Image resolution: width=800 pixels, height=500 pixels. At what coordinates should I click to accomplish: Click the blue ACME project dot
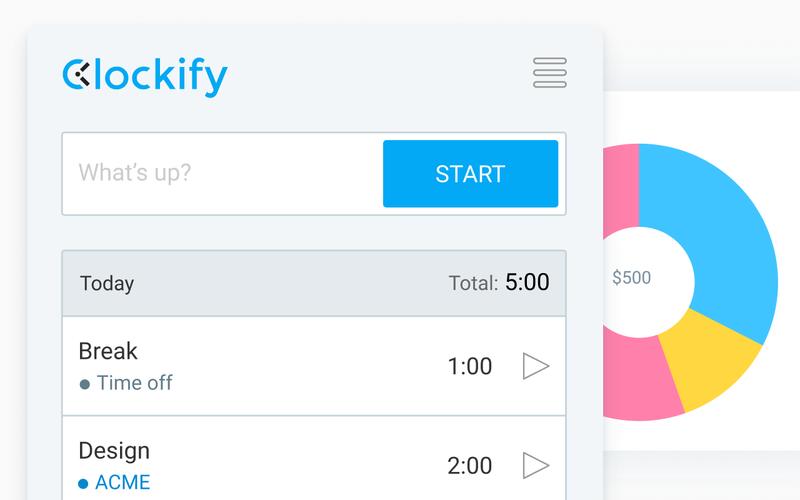[x=83, y=484]
